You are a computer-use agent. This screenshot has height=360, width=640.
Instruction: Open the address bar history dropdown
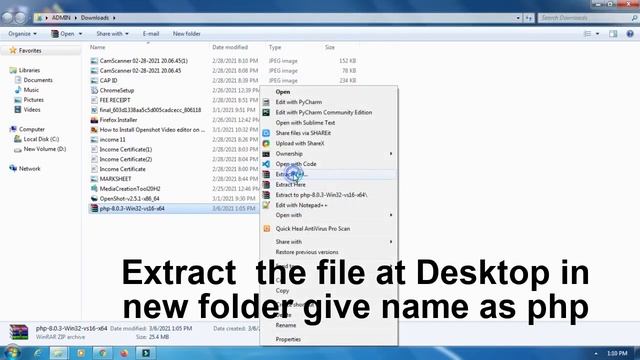point(518,18)
